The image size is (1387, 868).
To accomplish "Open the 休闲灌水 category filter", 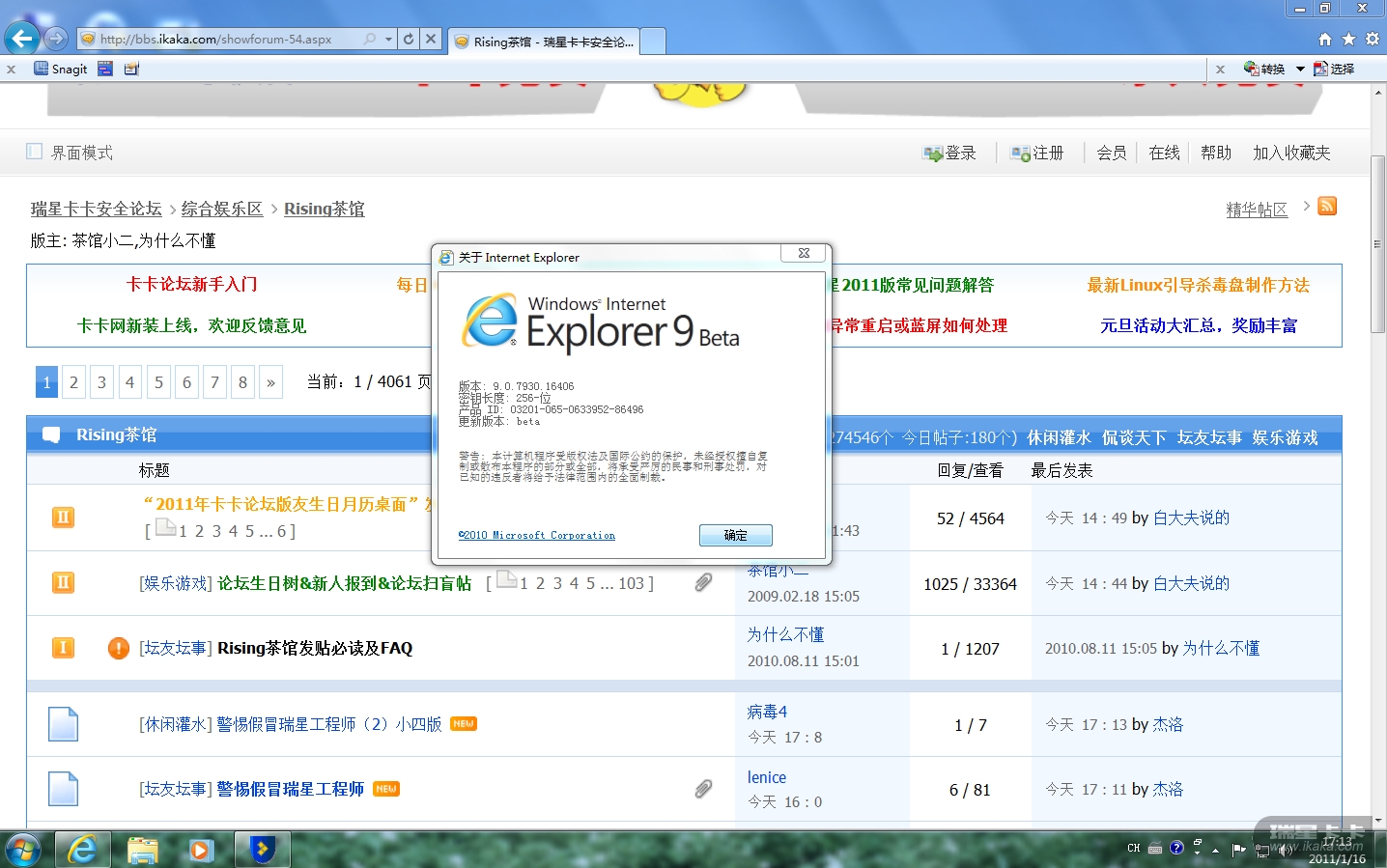I will click(x=1059, y=437).
